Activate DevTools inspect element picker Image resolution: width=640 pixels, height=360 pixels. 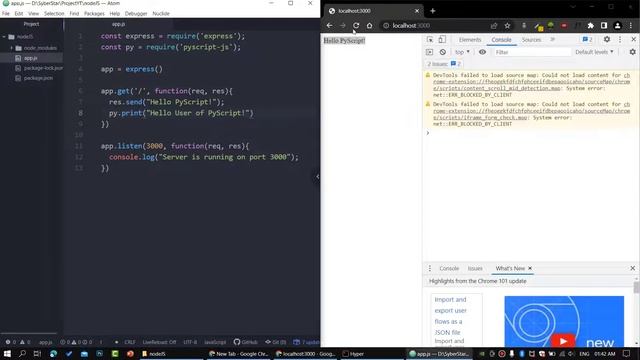coord(430,40)
